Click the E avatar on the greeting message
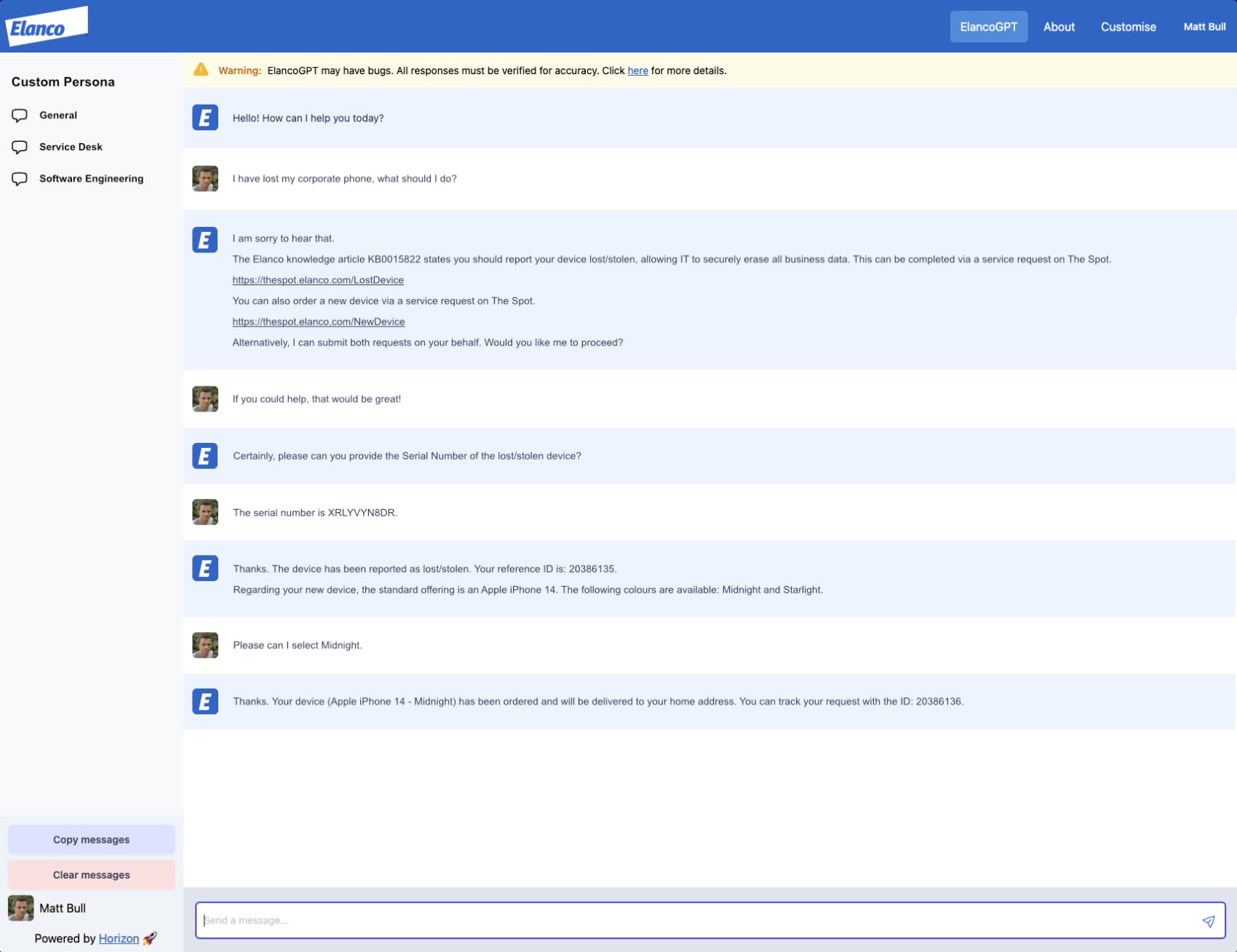Screen dimensions: 1237x952 [205, 117]
